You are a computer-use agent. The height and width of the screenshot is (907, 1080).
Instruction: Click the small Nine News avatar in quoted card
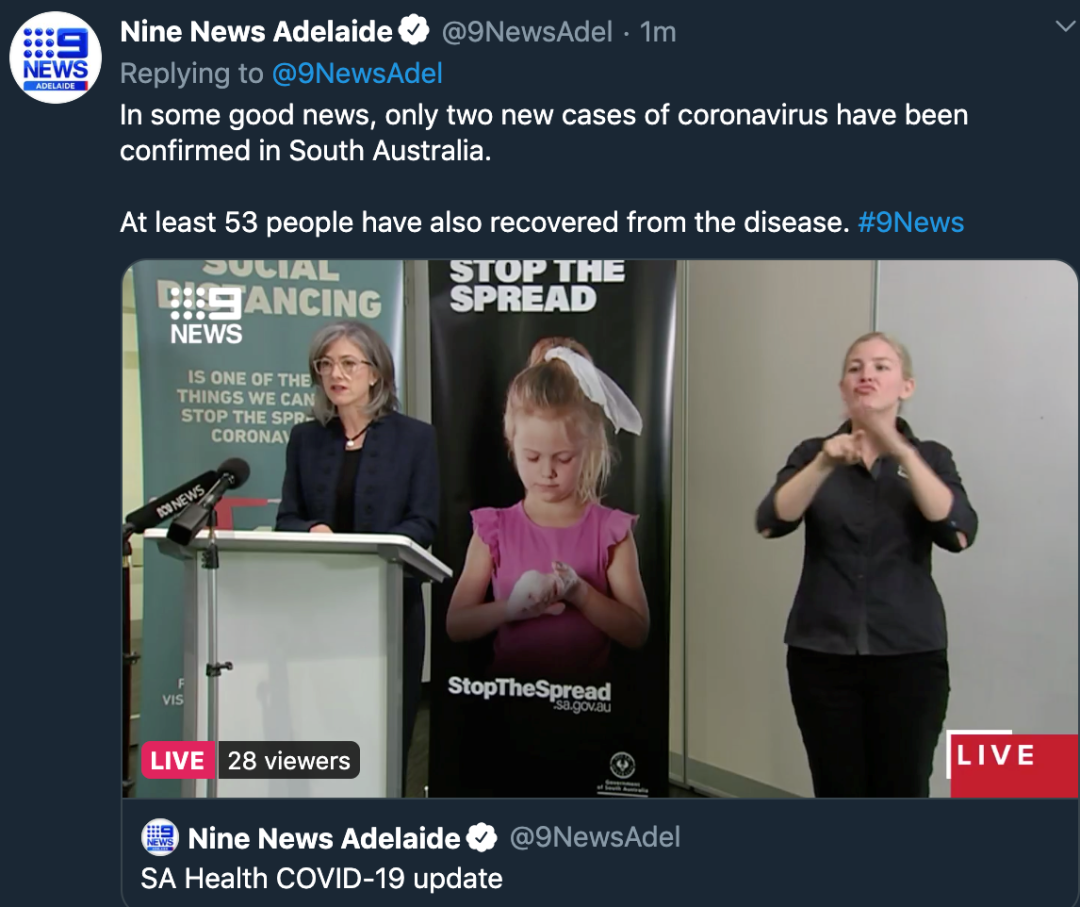(x=160, y=837)
